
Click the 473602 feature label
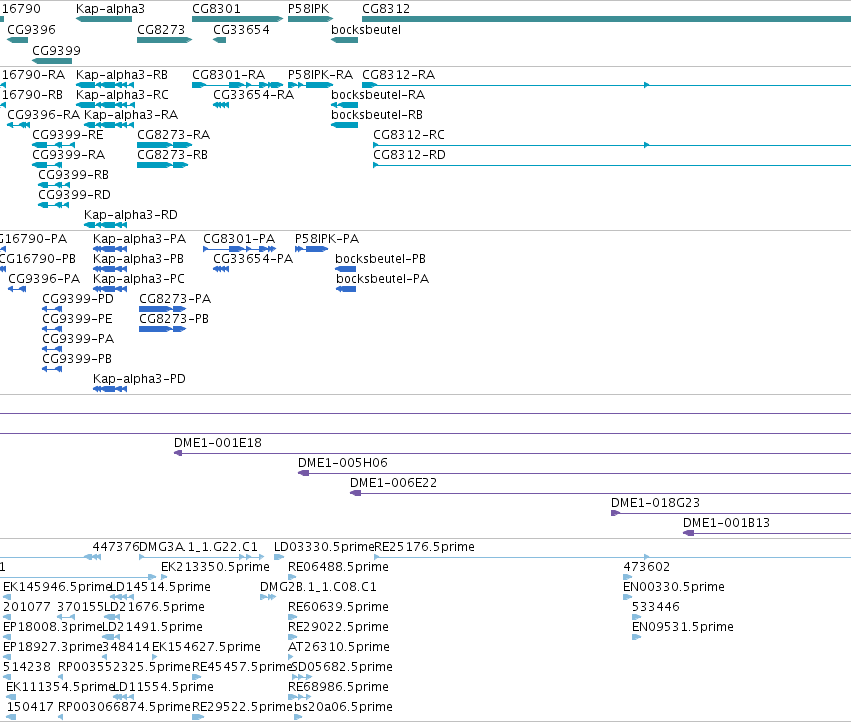(646, 567)
